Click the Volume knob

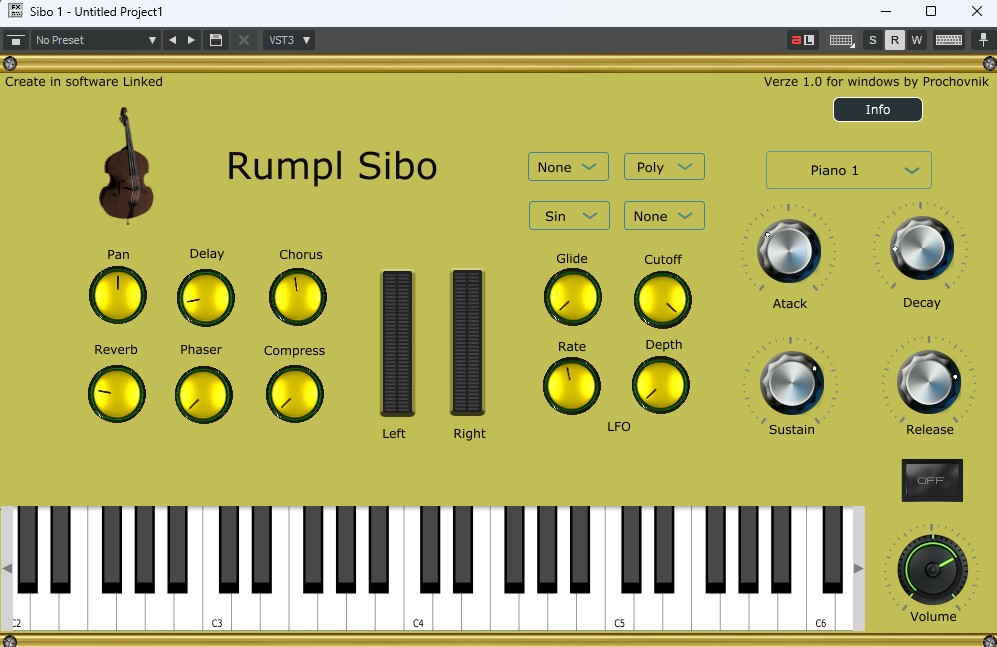[932, 568]
